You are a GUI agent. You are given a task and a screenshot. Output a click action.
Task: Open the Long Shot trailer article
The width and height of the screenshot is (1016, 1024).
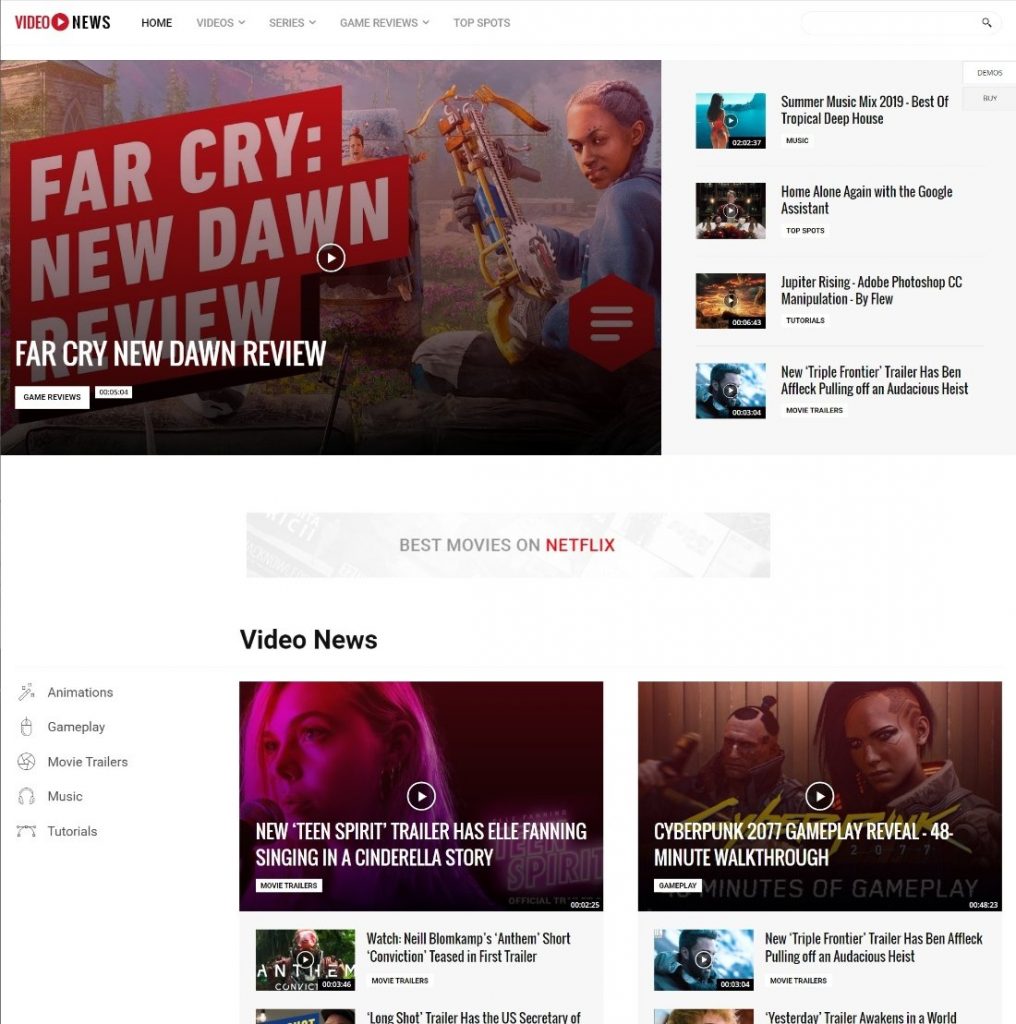pyautogui.click(x=473, y=1017)
